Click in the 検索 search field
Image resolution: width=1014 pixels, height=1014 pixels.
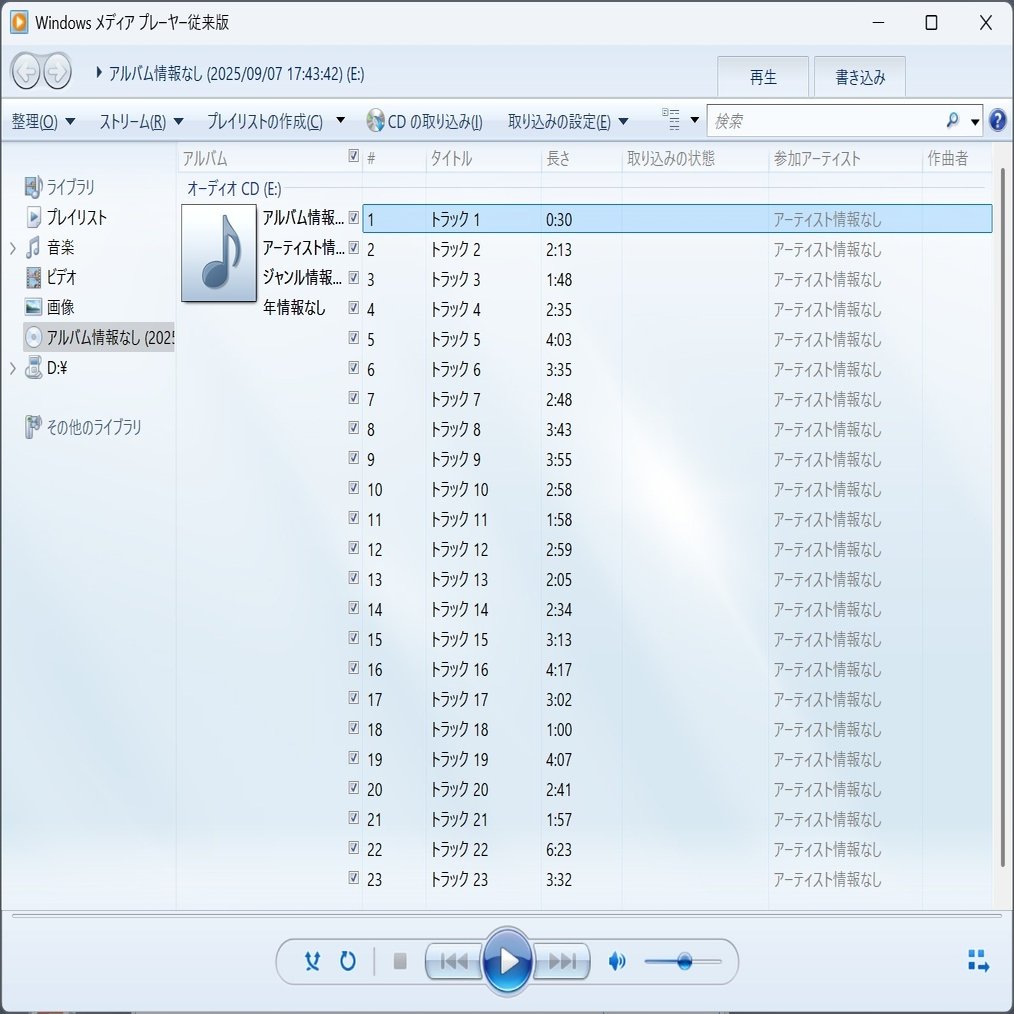826,121
